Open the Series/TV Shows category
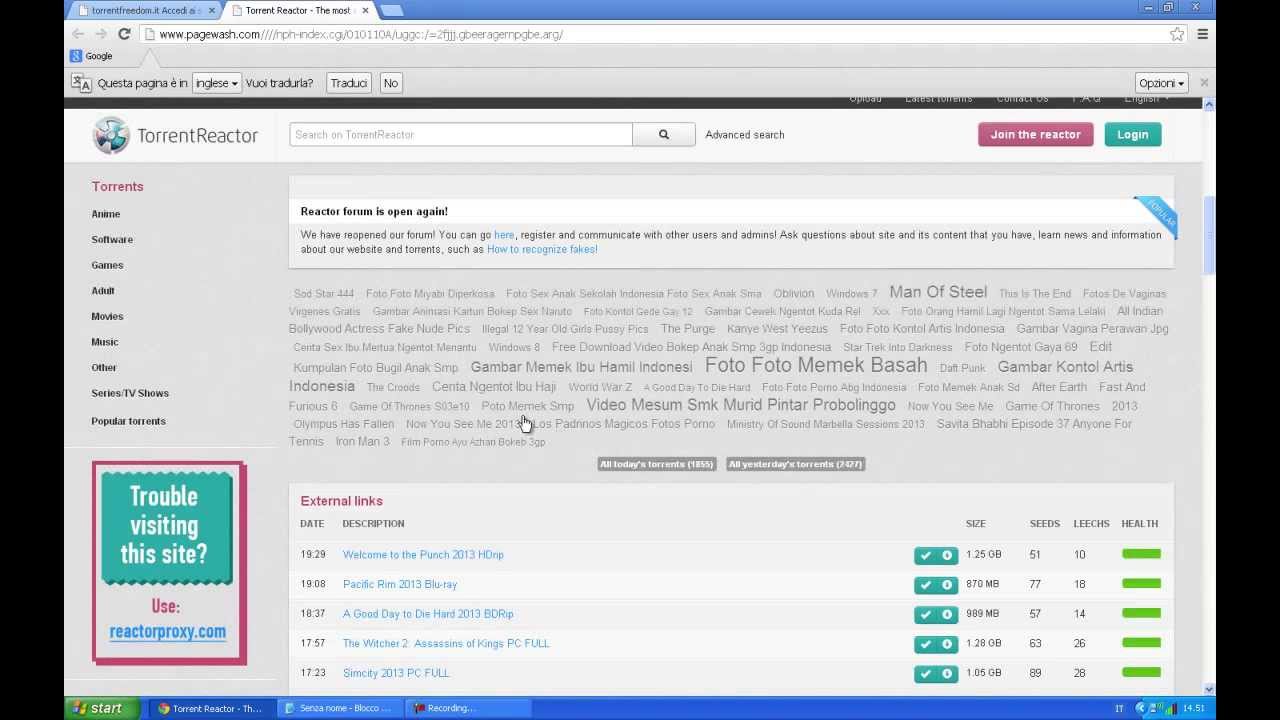Screen dimensions: 1280x720 (130, 393)
